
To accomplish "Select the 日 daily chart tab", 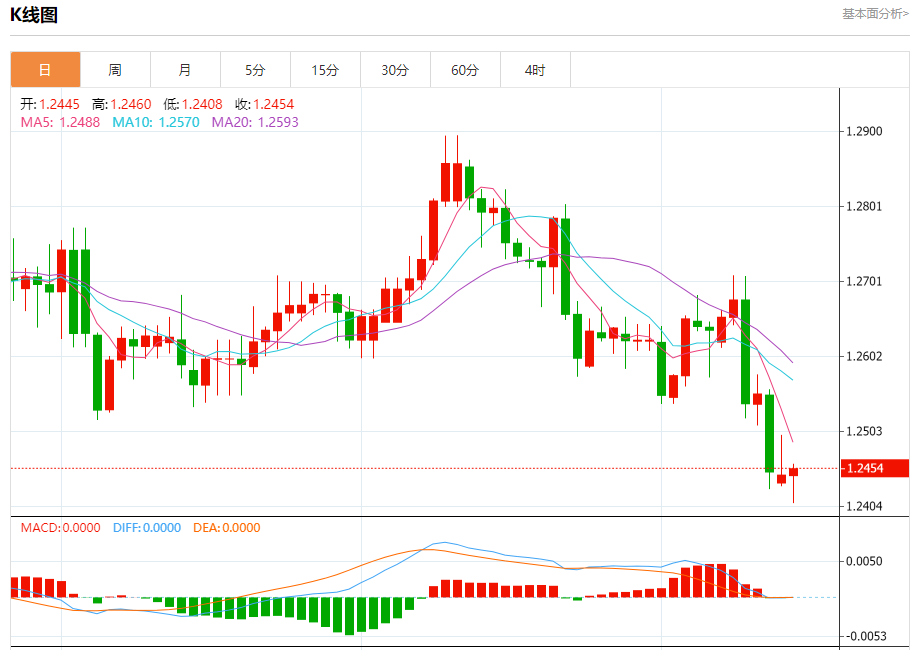I will [x=45, y=70].
